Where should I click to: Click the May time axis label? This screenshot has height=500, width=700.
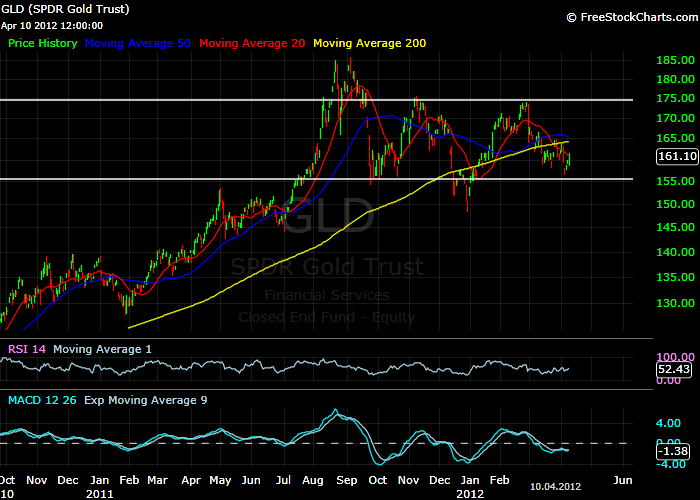click(x=220, y=480)
